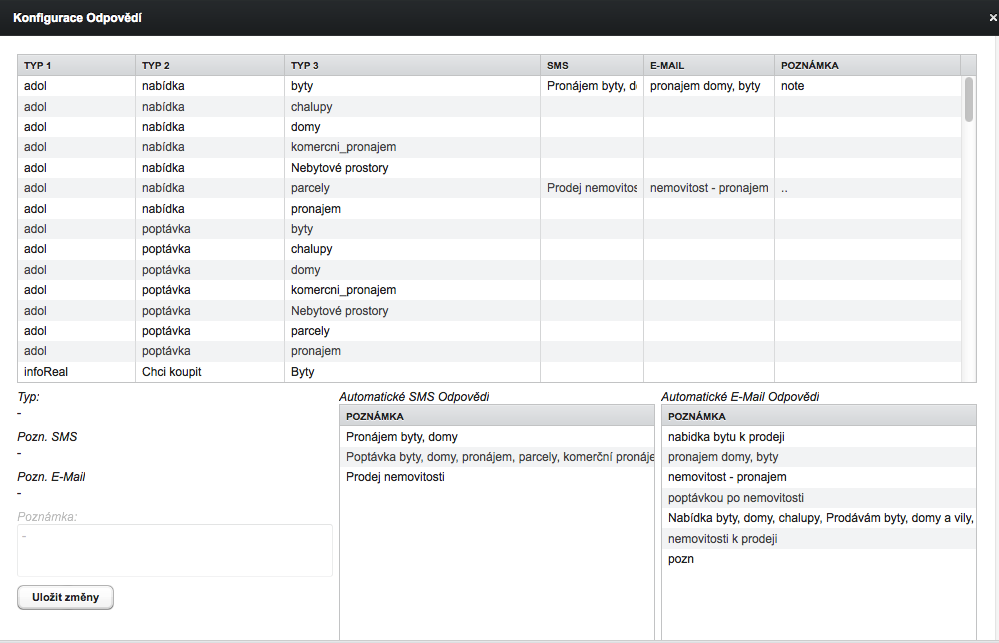Viewport: 999px width, 643px height.
Task: Click SMS cell 'Pronájem byty' in byty row
Action: 592,86
